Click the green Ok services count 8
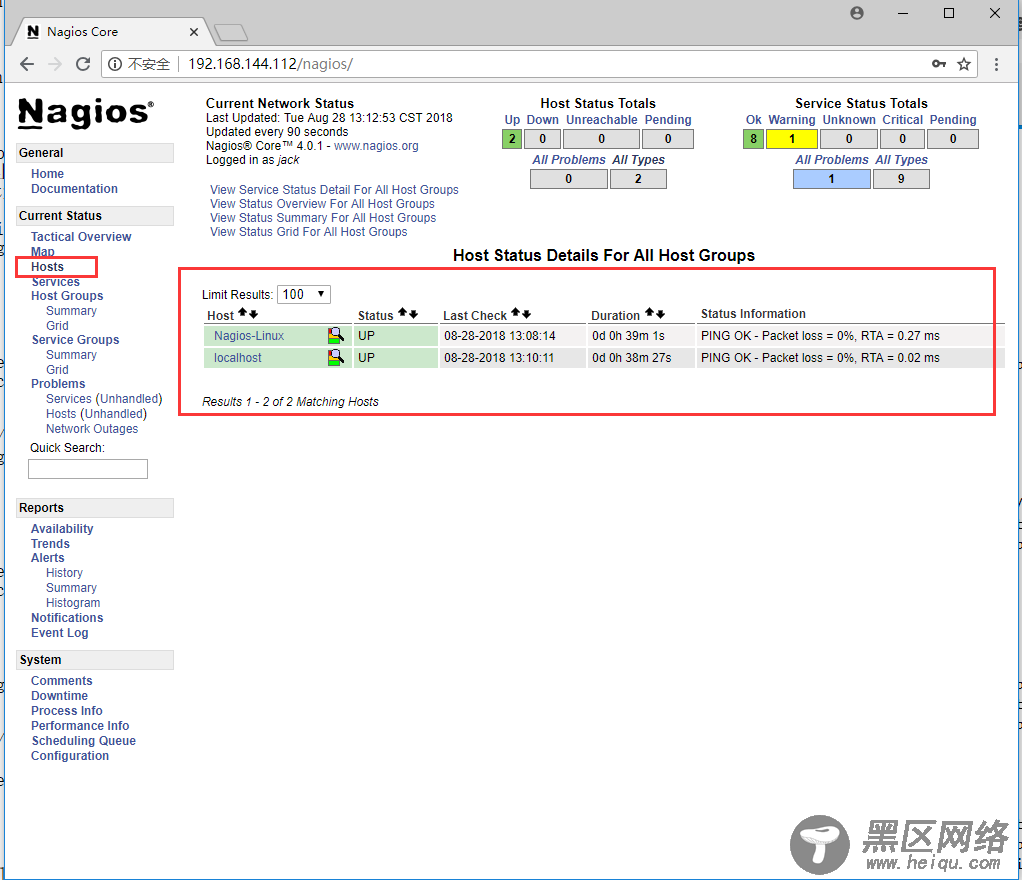 [753, 139]
